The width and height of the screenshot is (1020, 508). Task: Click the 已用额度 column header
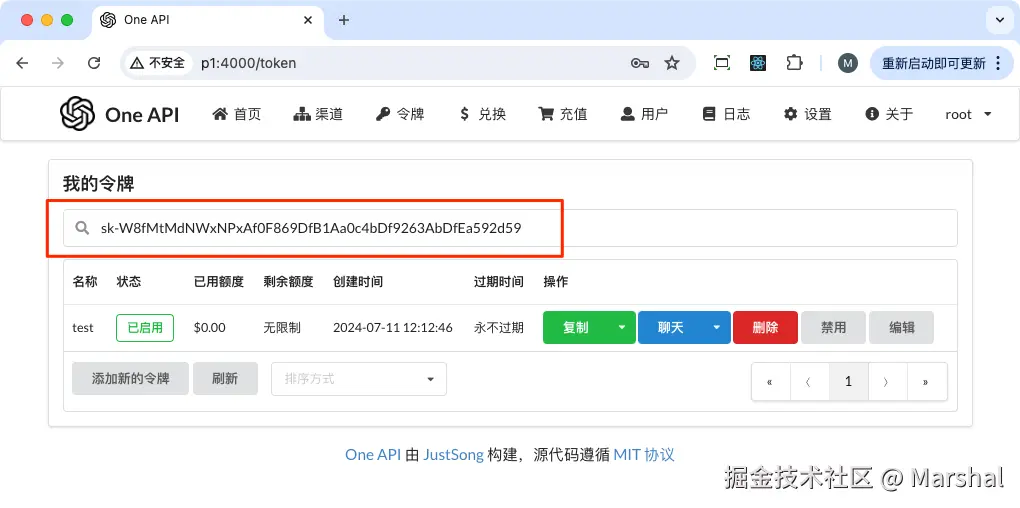point(219,282)
